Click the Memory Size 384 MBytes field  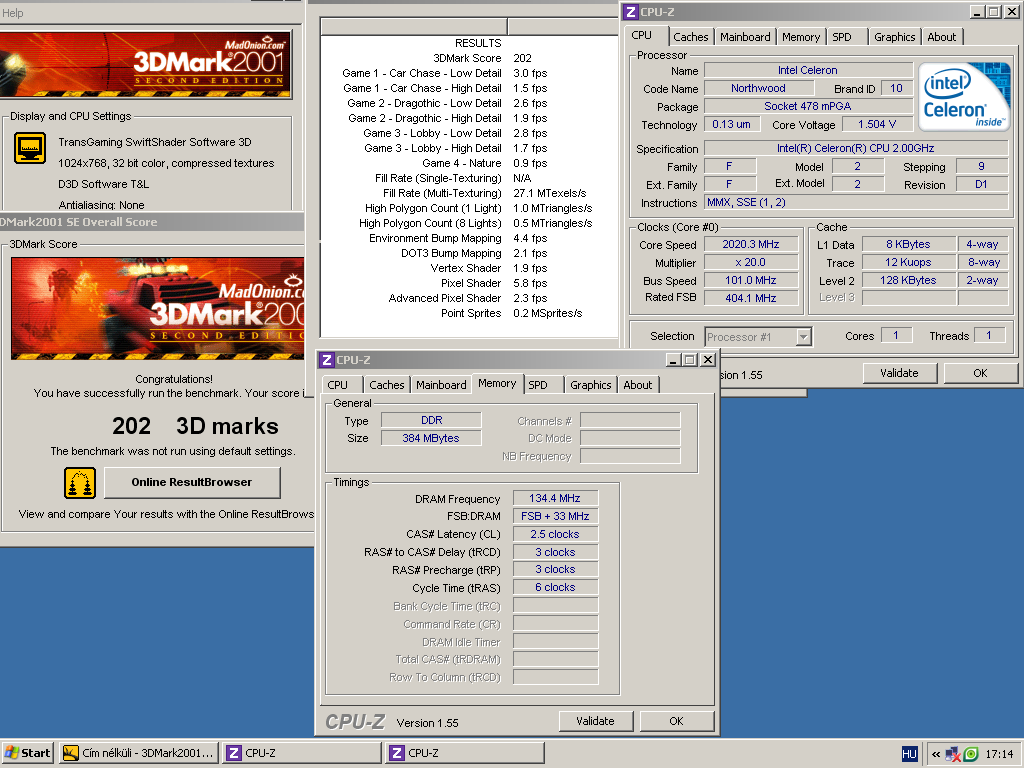click(431, 438)
